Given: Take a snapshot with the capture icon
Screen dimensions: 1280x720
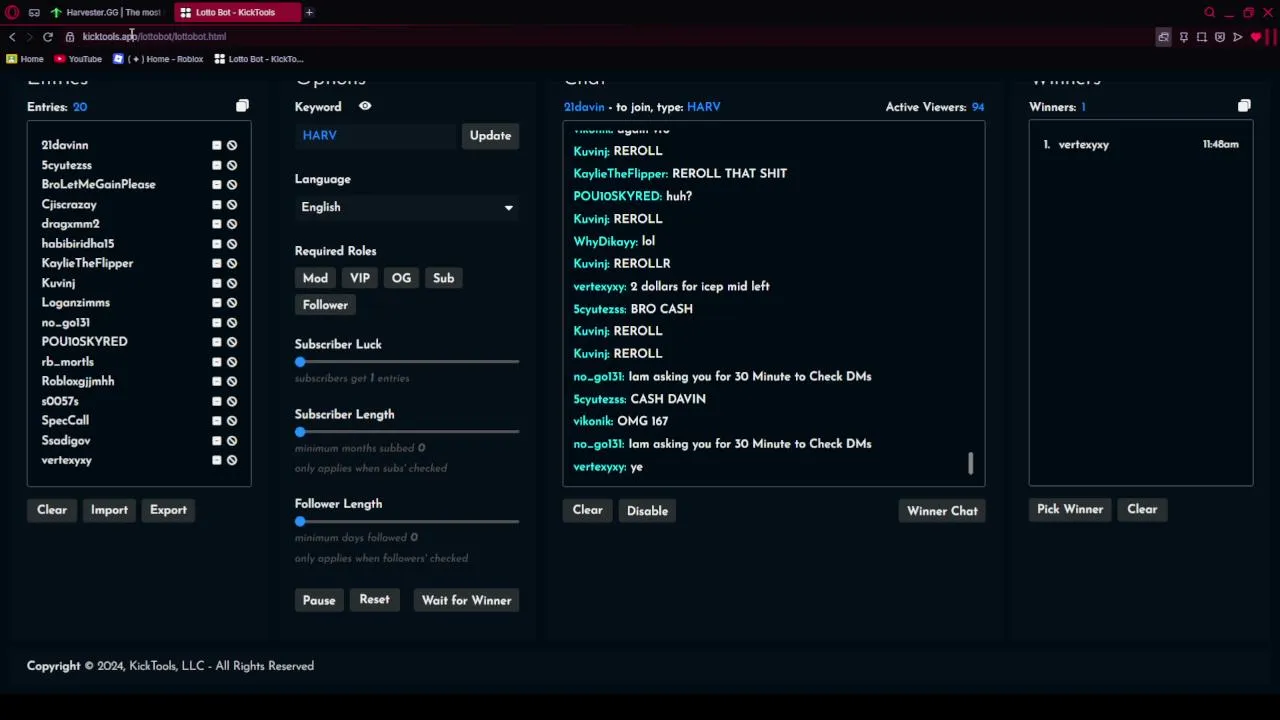Looking at the screenshot, I should (x=1202, y=37).
